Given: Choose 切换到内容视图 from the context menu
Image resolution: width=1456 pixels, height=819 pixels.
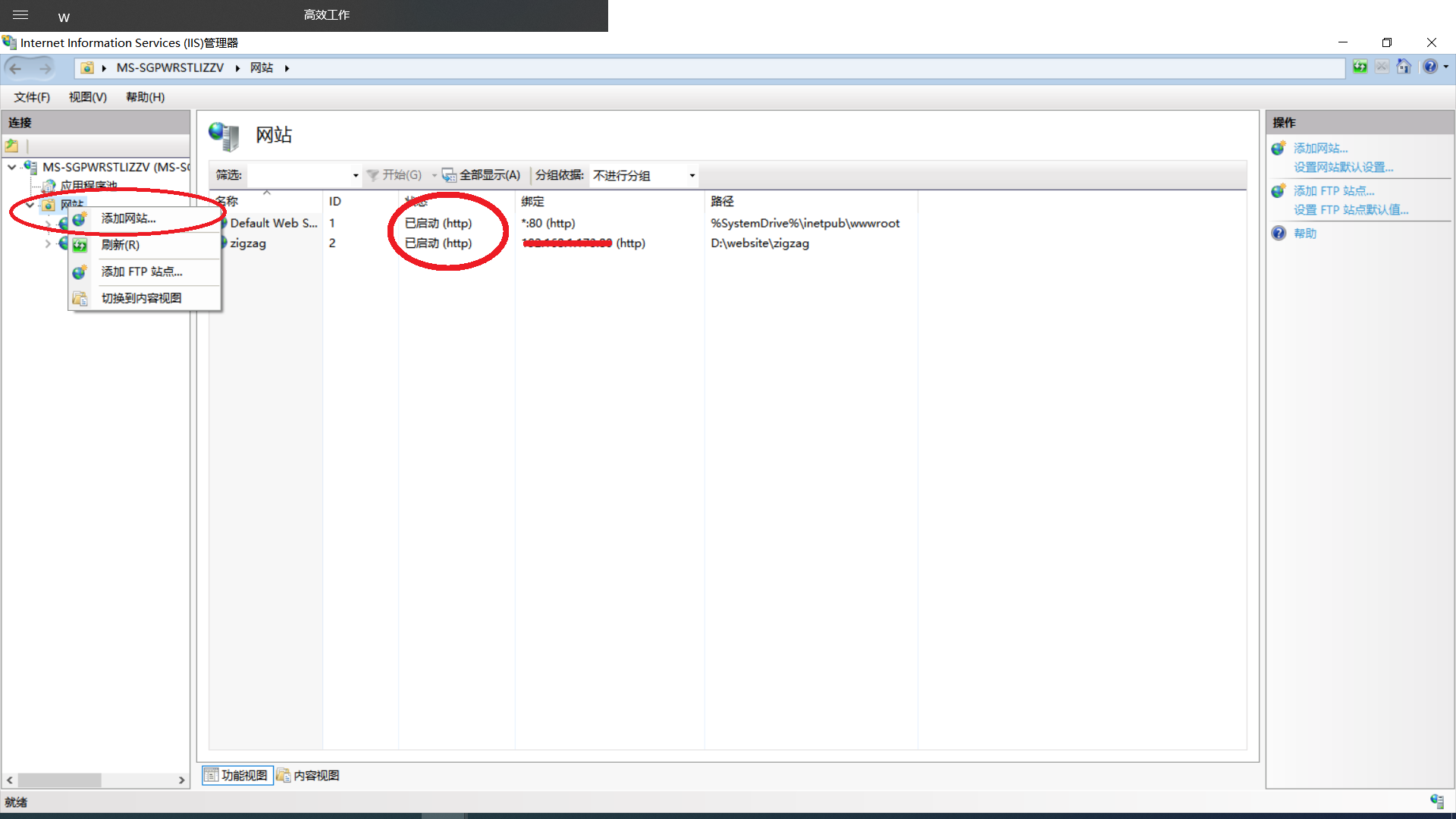Looking at the screenshot, I should coord(144,298).
